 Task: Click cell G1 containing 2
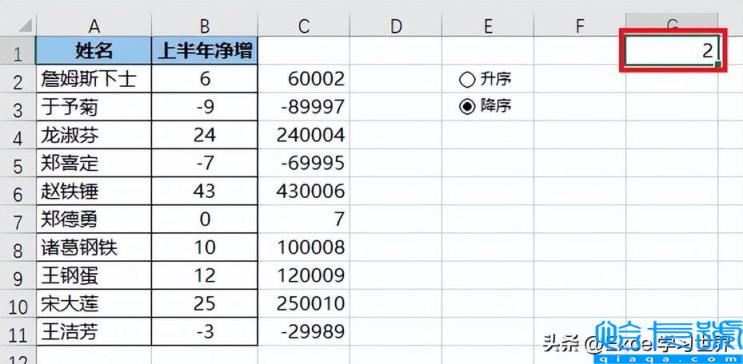(x=672, y=51)
